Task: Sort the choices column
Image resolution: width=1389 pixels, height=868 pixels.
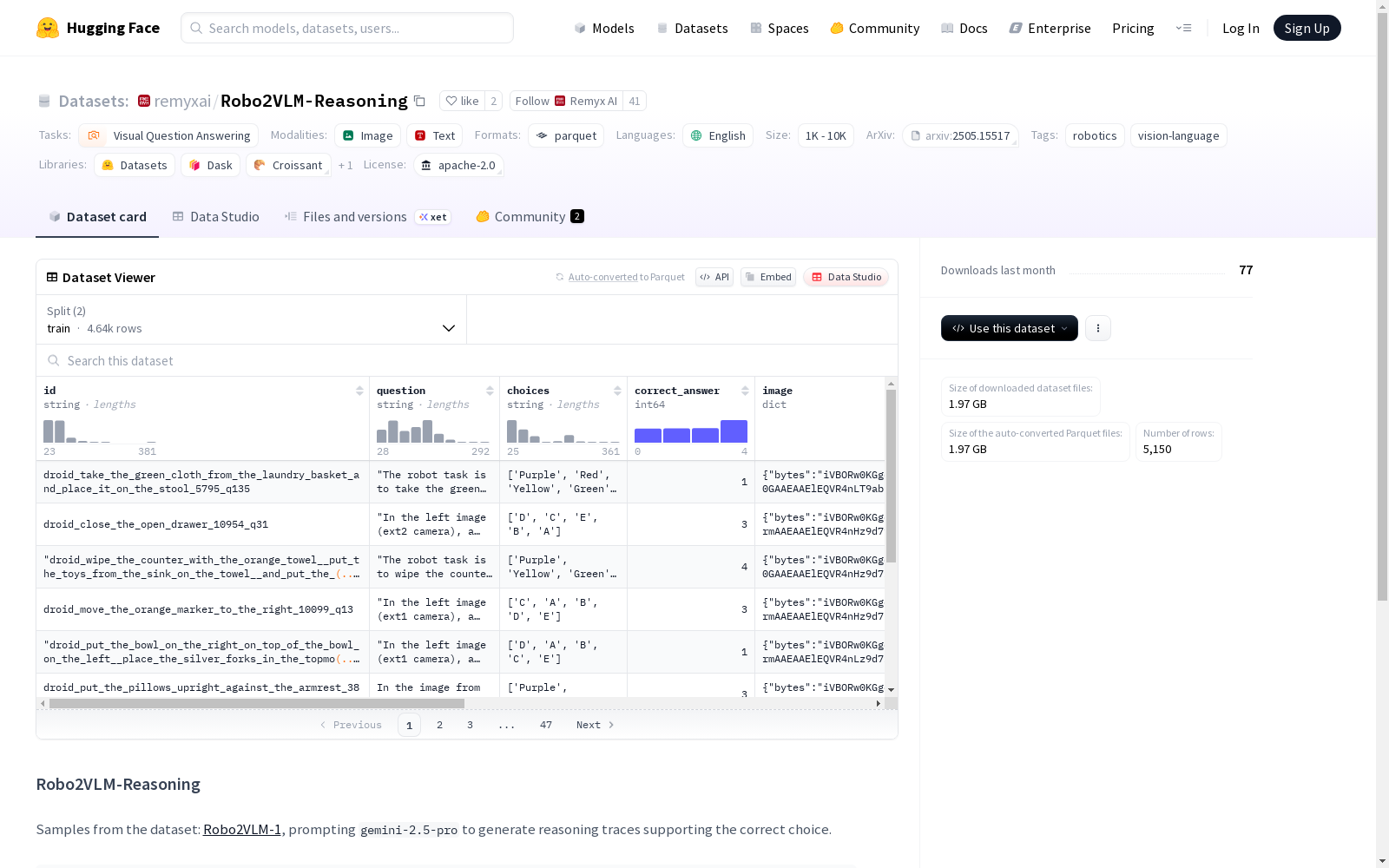Action: 617,391
